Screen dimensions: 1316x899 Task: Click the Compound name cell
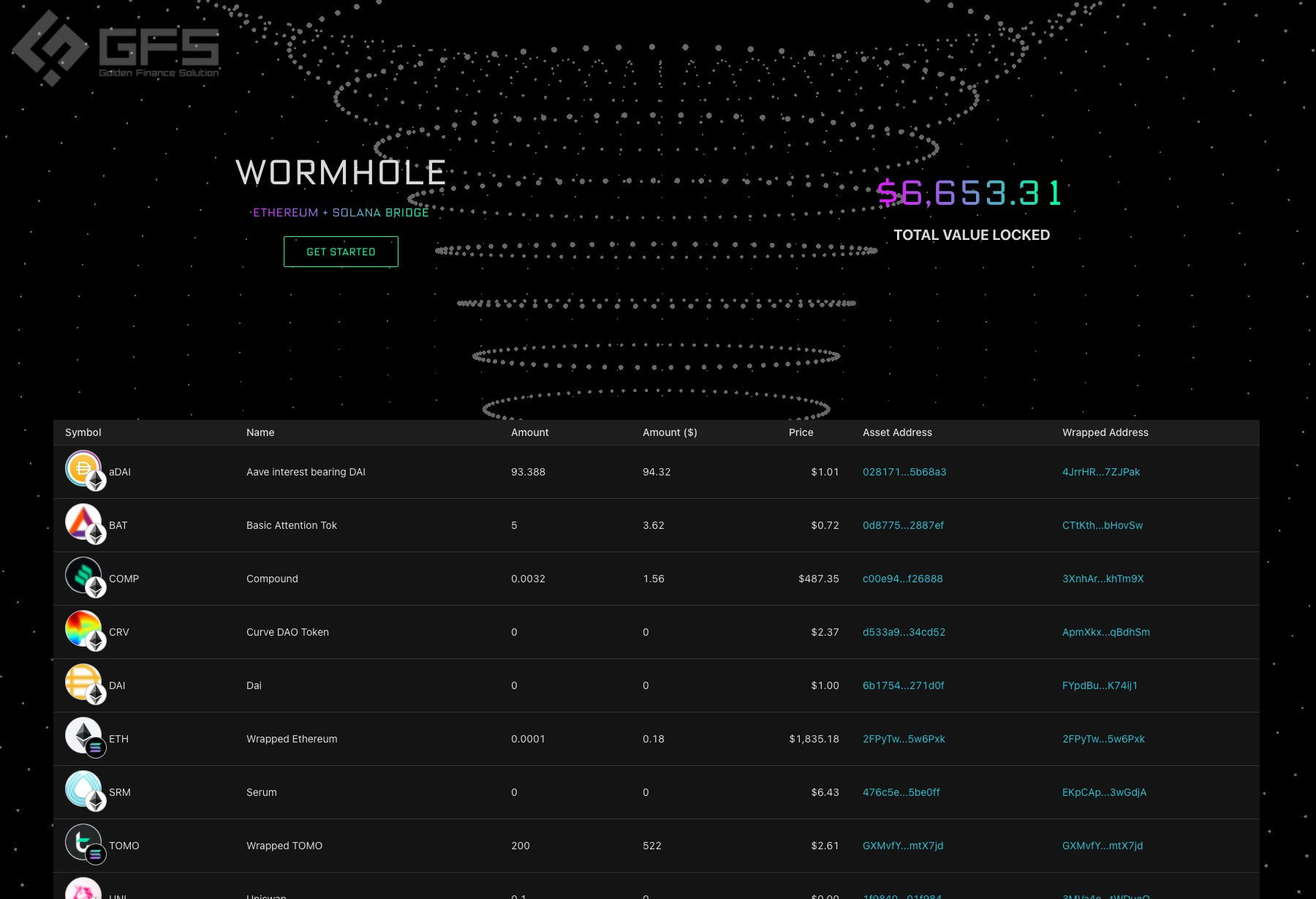pyautogui.click(x=272, y=579)
